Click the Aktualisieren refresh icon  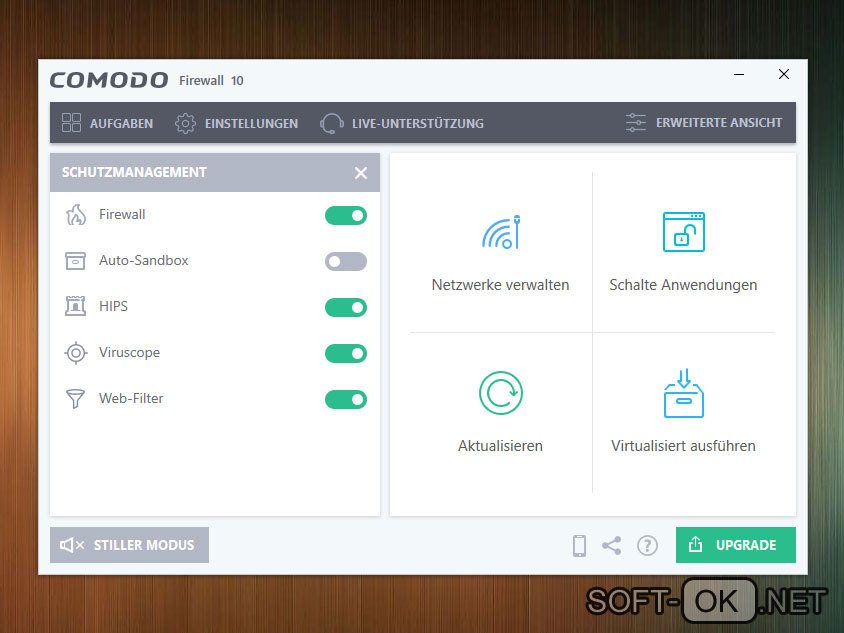(x=501, y=393)
